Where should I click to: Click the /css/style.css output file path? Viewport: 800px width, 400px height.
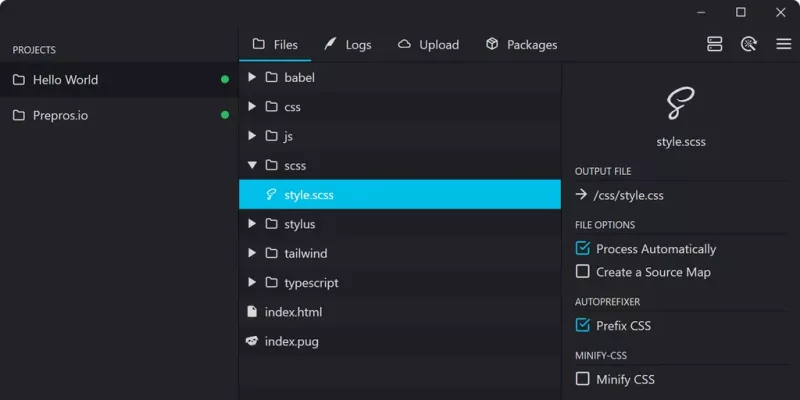(x=627, y=195)
